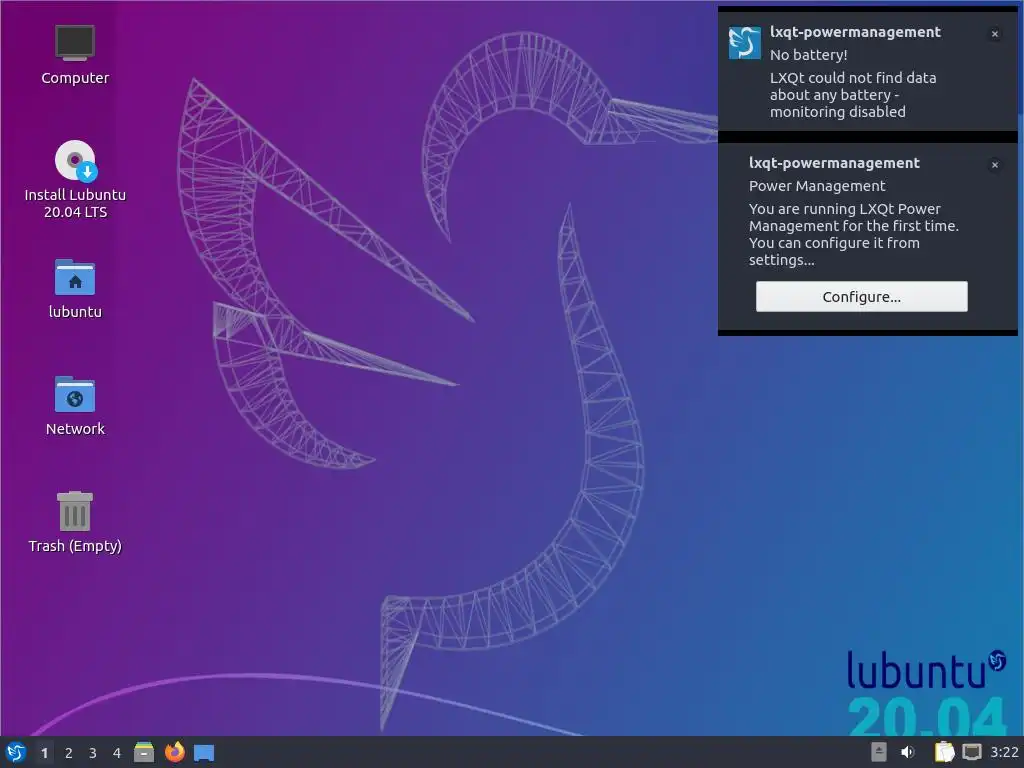Open the volume control
The width and height of the screenshot is (1024, 768).
[908, 752]
